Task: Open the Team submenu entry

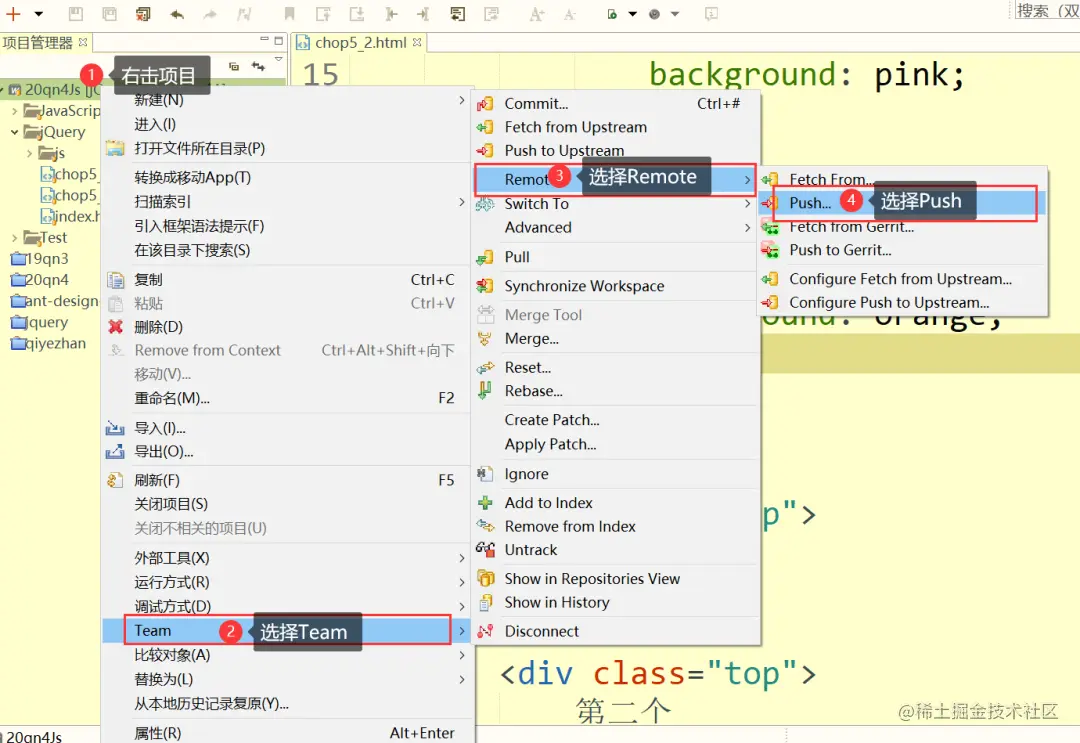Action: click(286, 631)
